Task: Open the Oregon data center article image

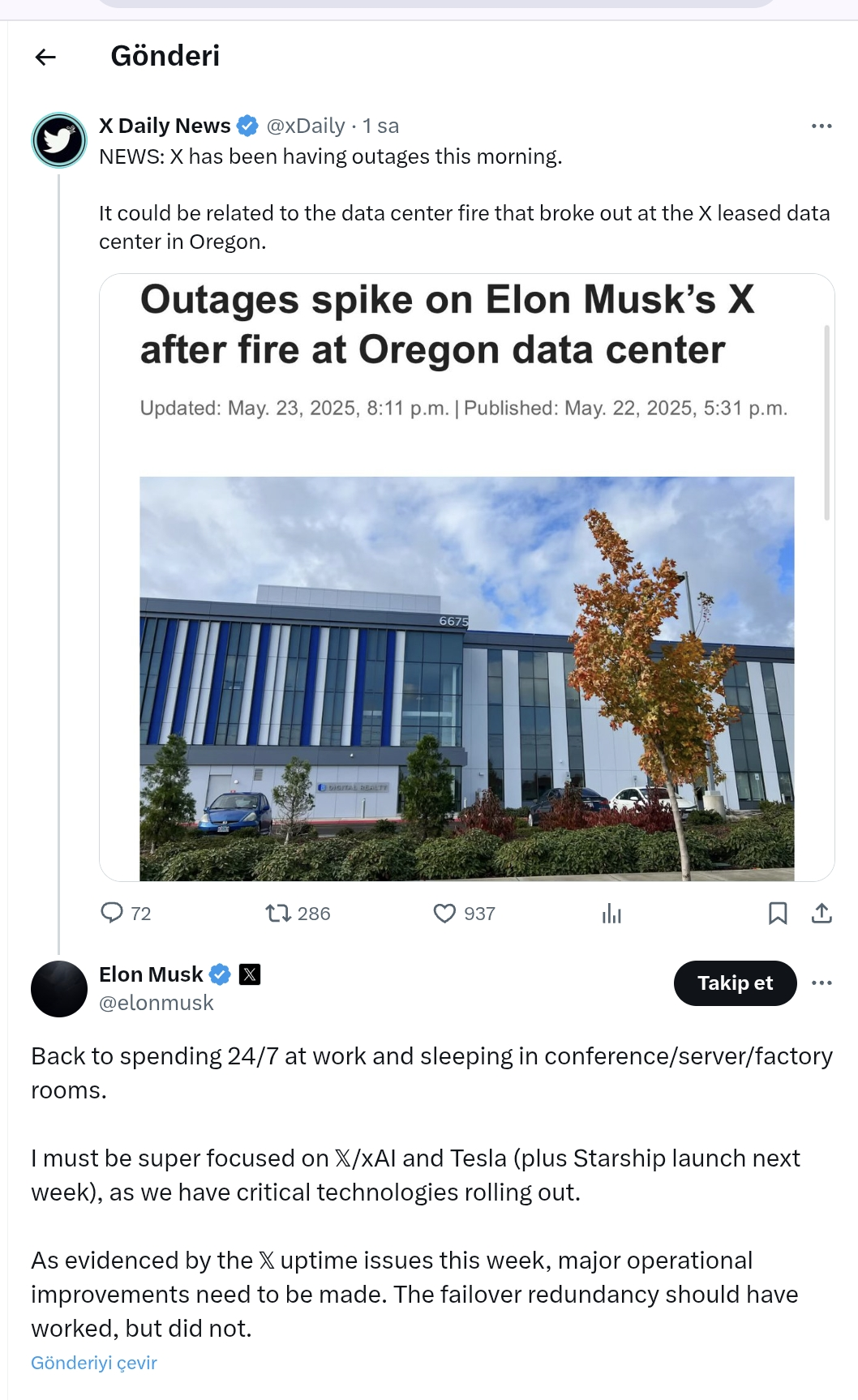Action: tap(466, 678)
